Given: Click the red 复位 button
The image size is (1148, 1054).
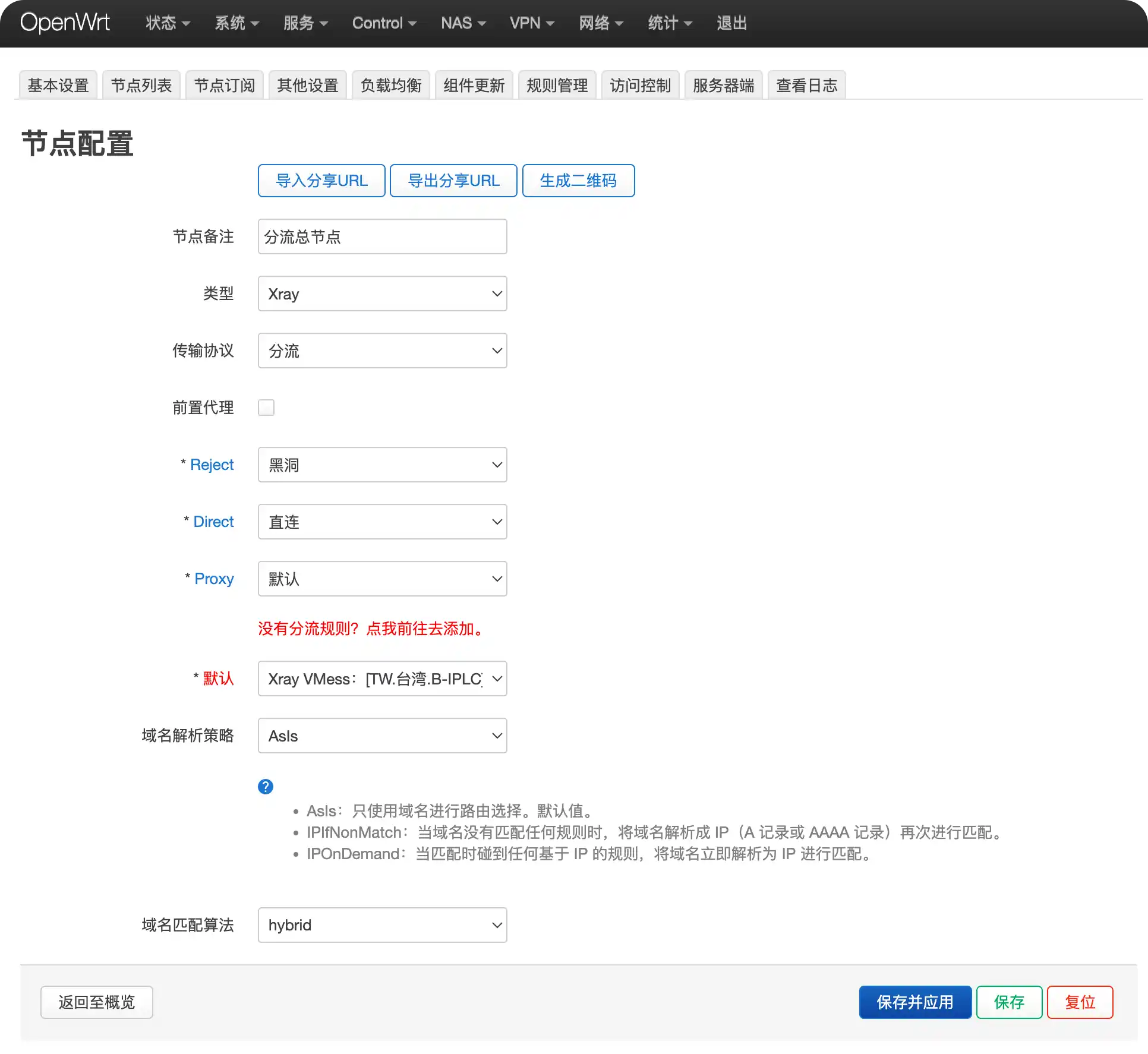Looking at the screenshot, I should (x=1080, y=1002).
